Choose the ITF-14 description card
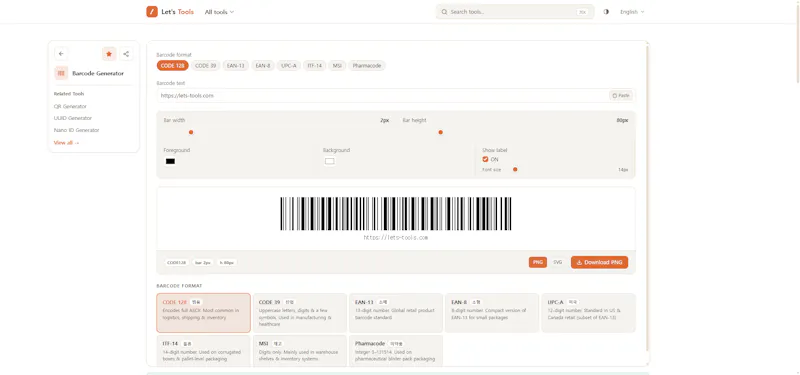 [204, 351]
